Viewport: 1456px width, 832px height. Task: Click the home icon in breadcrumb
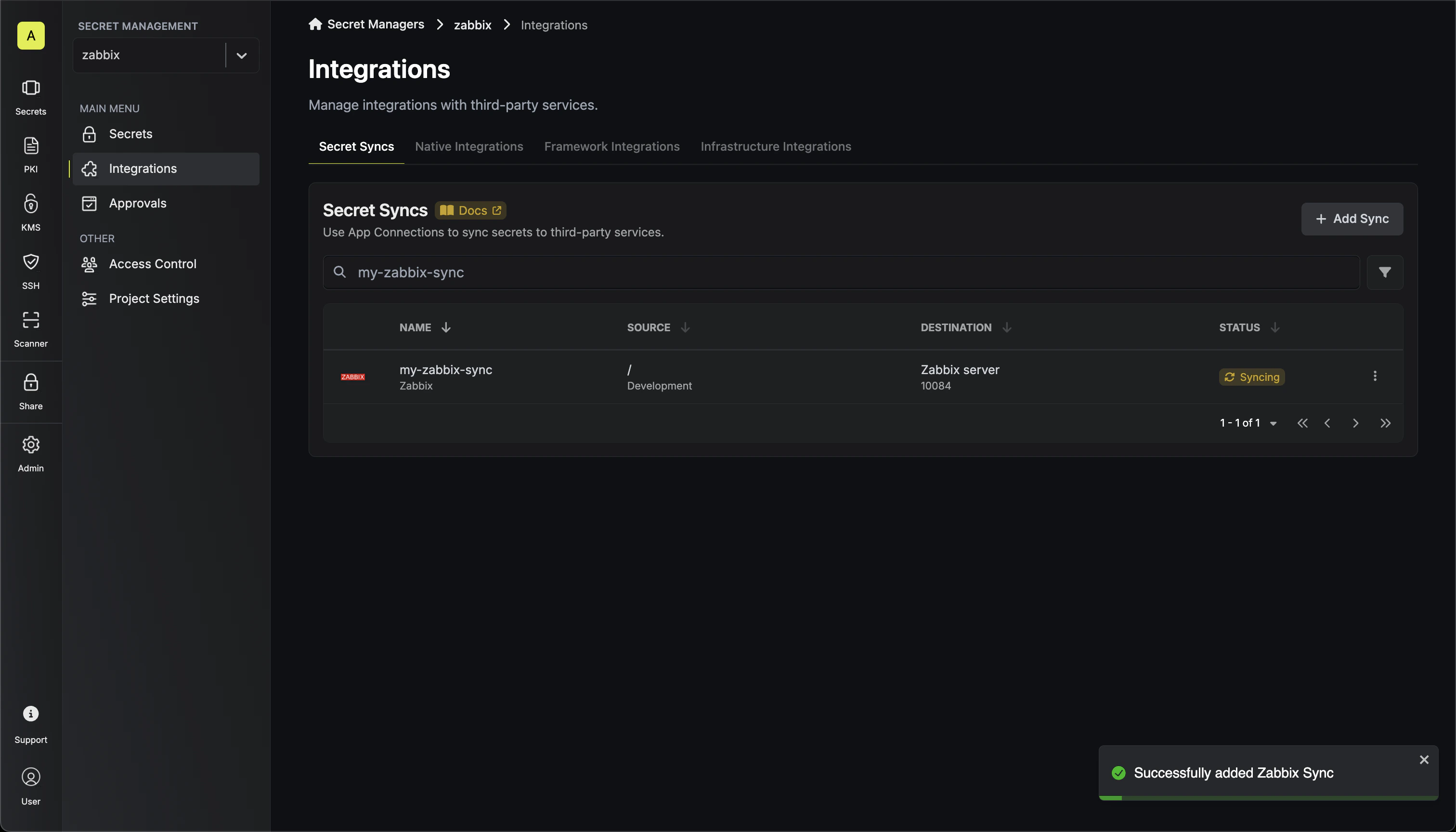(315, 24)
